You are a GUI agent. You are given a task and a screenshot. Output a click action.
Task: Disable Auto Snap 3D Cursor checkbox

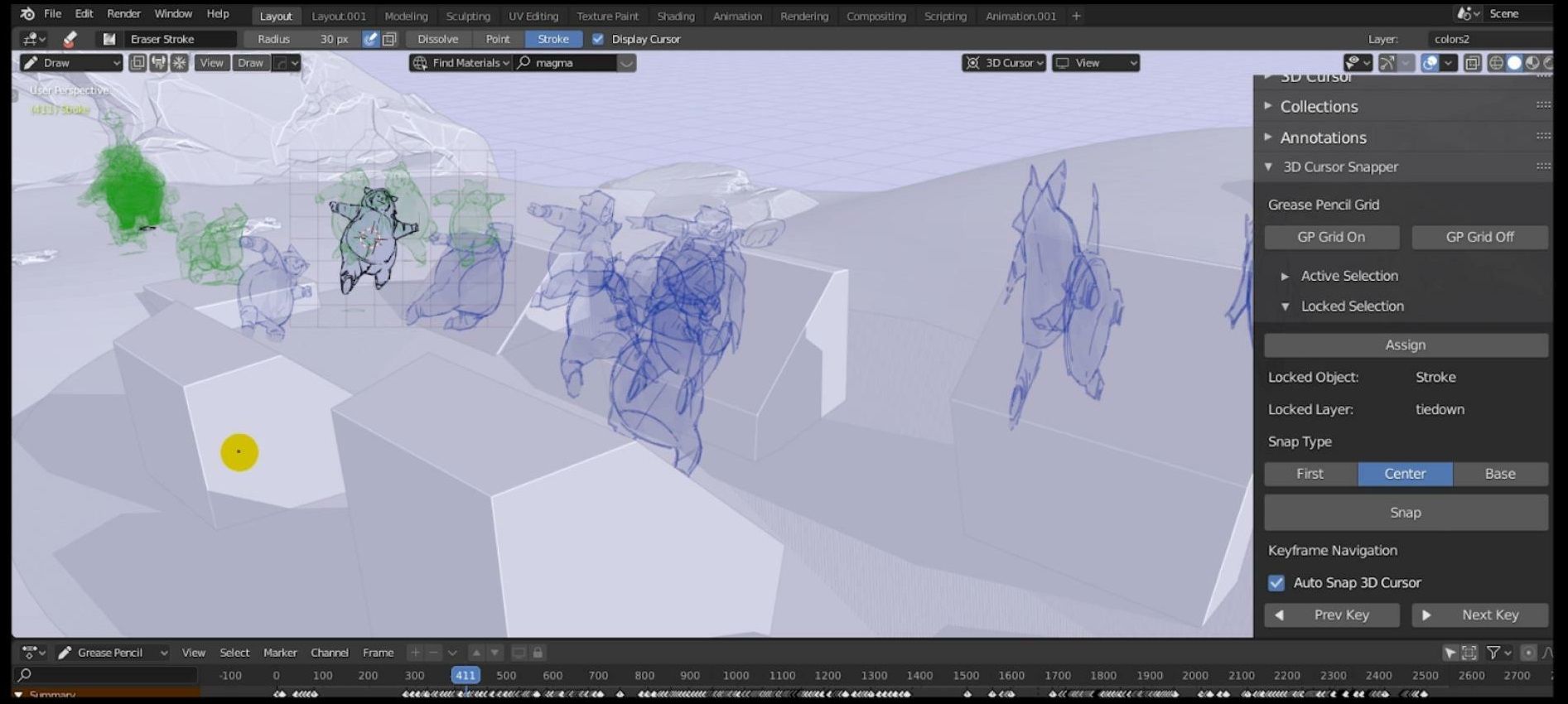(x=1276, y=582)
